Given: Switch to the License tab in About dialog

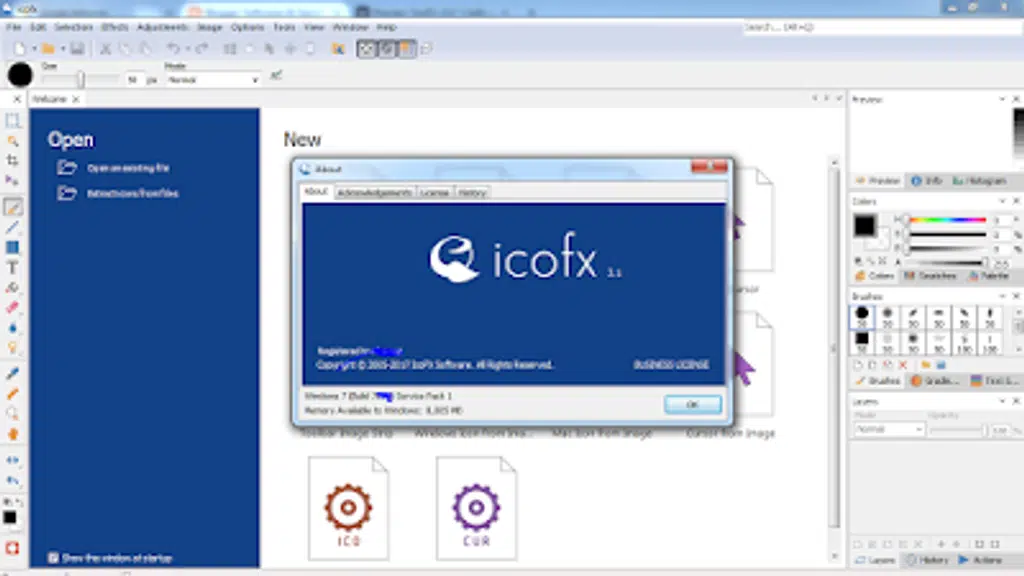Looking at the screenshot, I should click(434, 193).
